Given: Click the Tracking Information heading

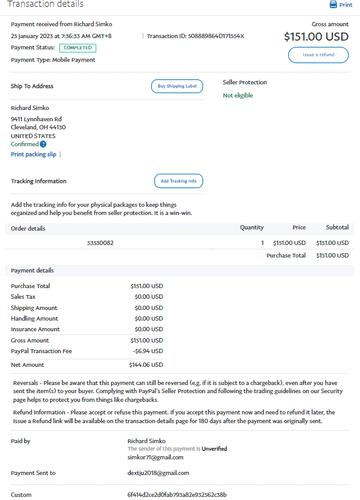Looking at the screenshot, I should pyautogui.click(x=38, y=181).
